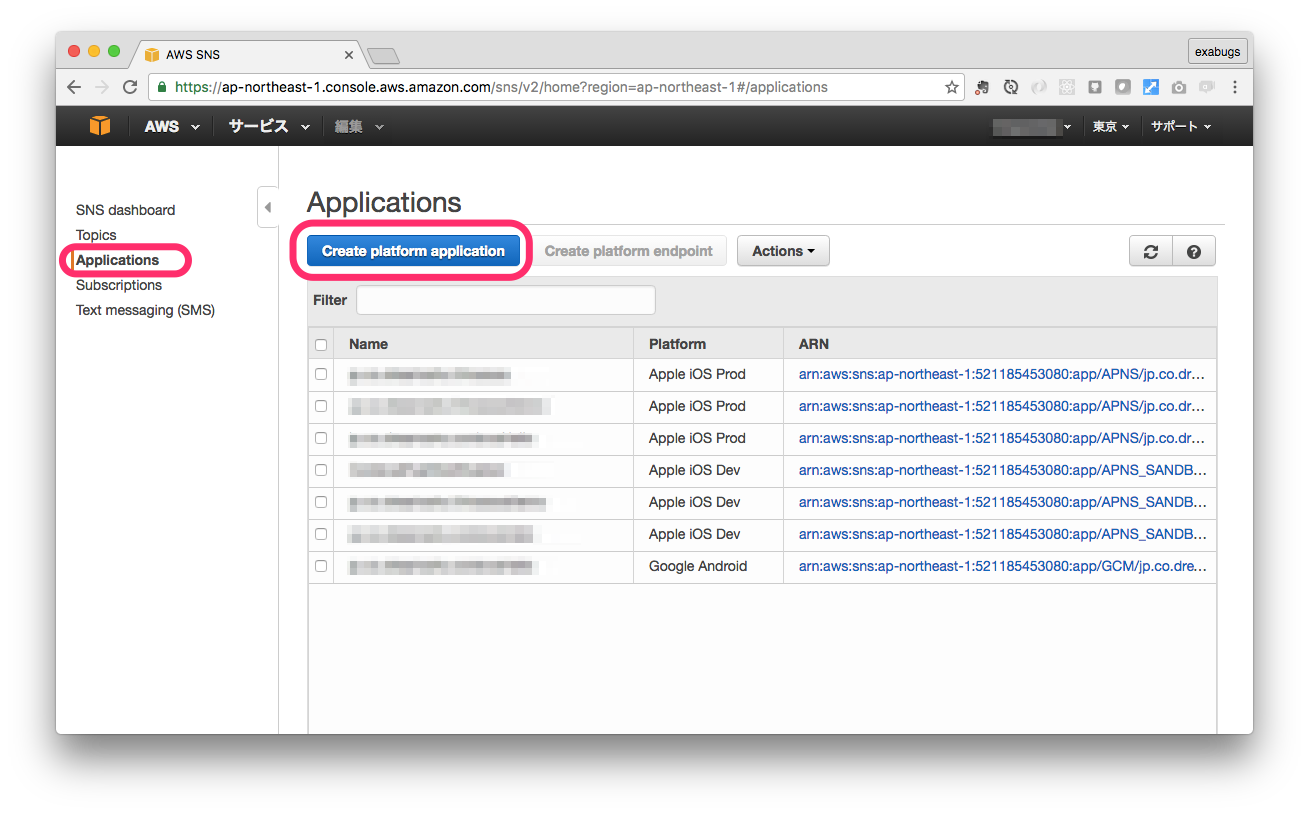Check the Google Android row checkbox
Image resolution: width=1309 pixels, height=814 pixels.
click(321, 566)
